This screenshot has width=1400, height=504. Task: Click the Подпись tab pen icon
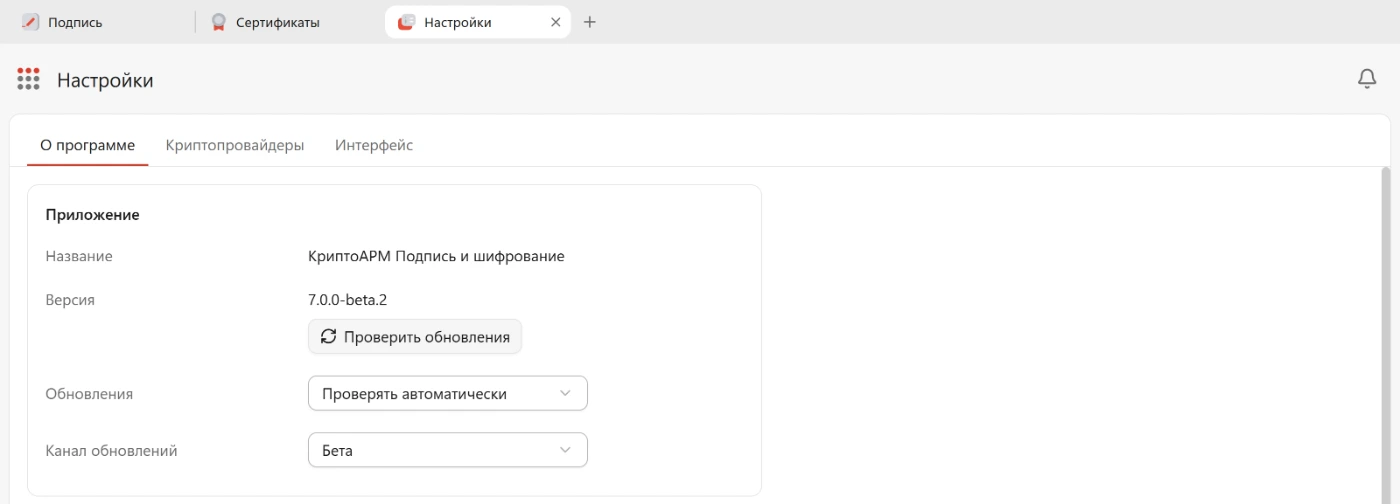pos(30,22)
